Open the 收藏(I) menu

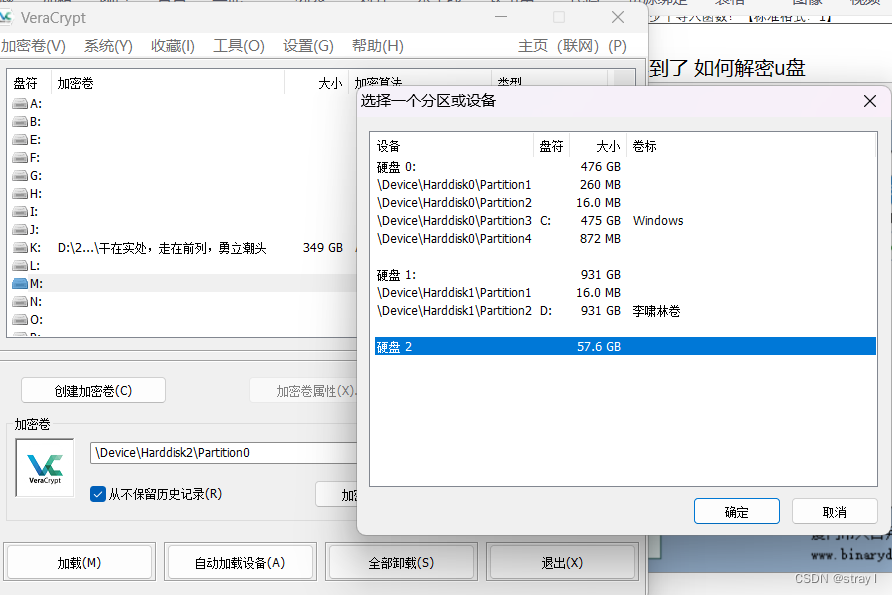coord(173,46)
